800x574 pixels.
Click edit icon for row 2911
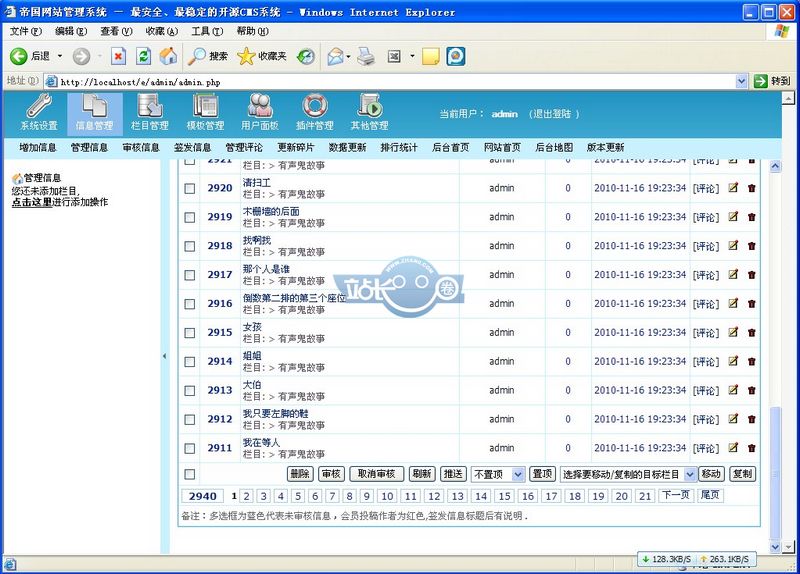pos(733,447)
